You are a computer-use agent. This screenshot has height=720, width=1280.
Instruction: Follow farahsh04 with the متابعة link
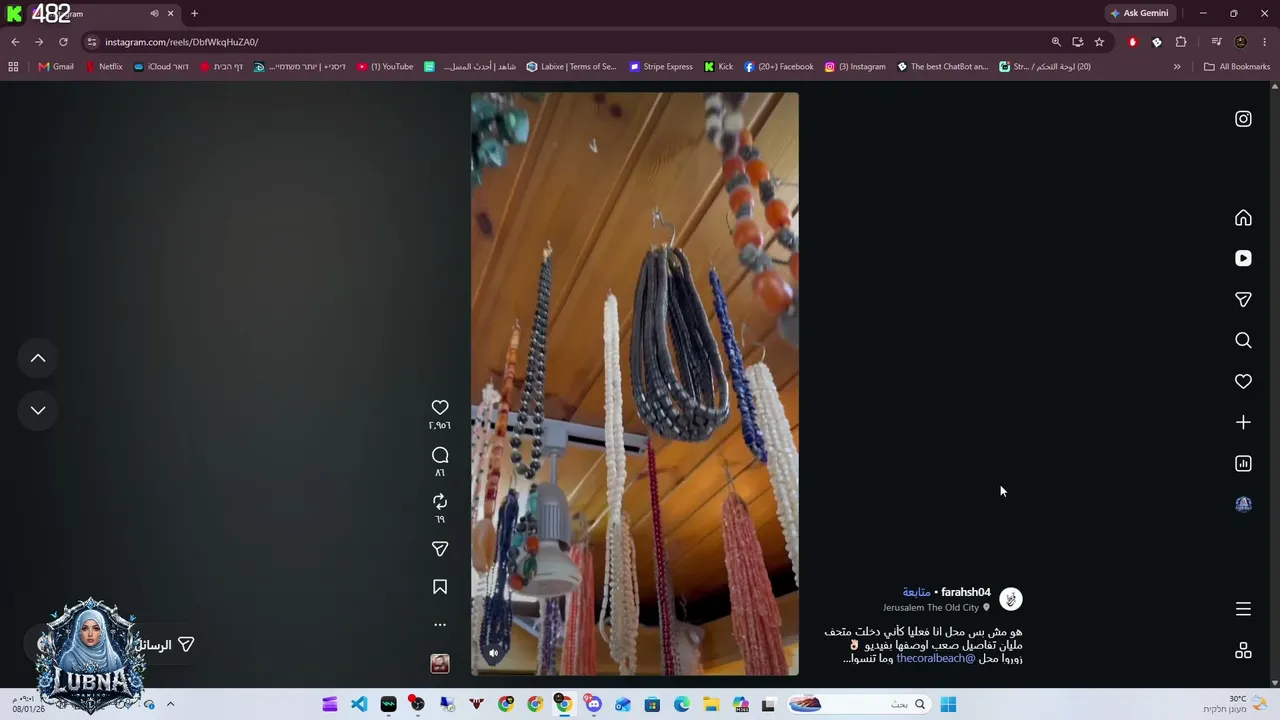[916, 592]
